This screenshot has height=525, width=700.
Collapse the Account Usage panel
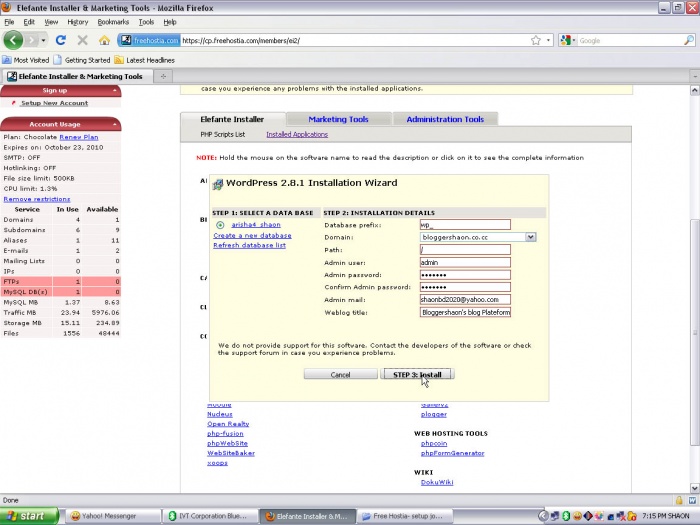coord(116,124)
